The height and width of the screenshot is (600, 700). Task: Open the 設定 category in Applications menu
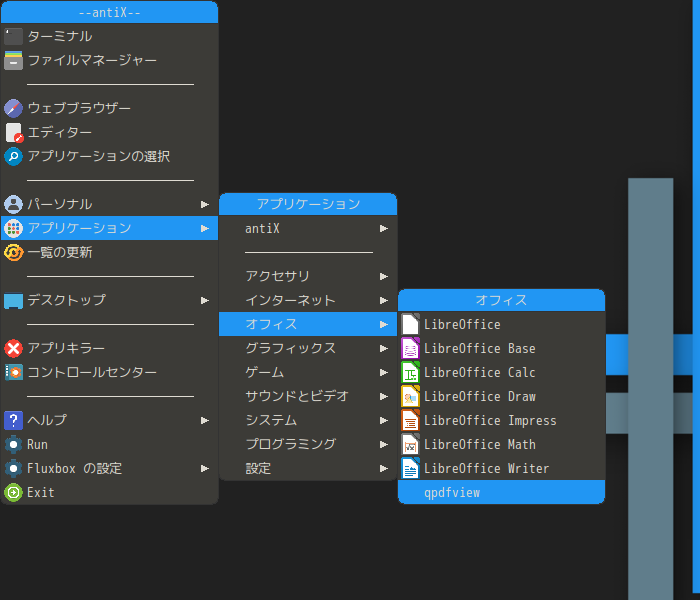(x=308, y=468)
